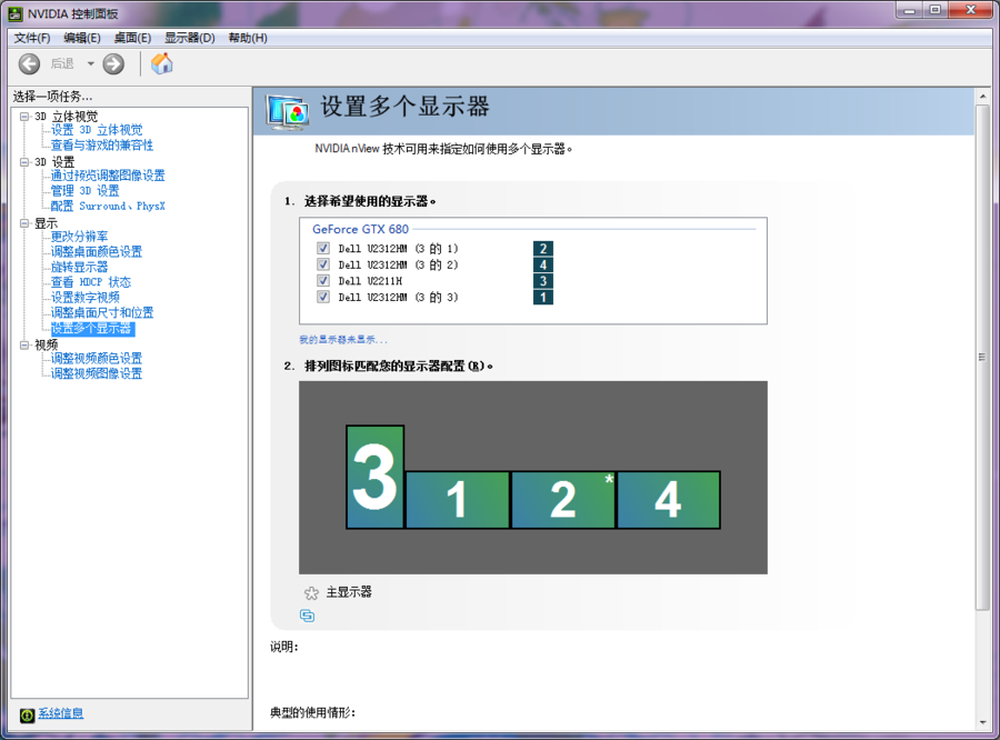Uncheck Dell U2312HM (3 的 3) checkbox
This screenshot has width=1000, height=740.
pos(323,297)
